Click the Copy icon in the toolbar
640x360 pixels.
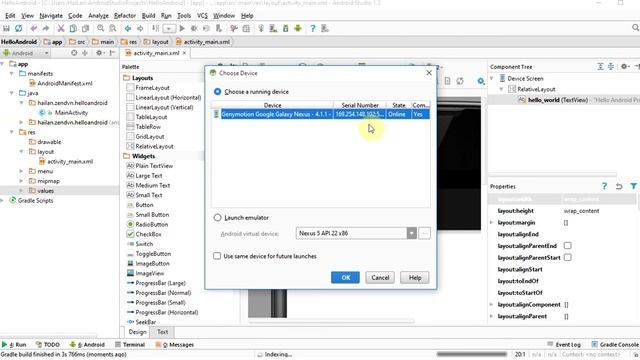(73, 28)
